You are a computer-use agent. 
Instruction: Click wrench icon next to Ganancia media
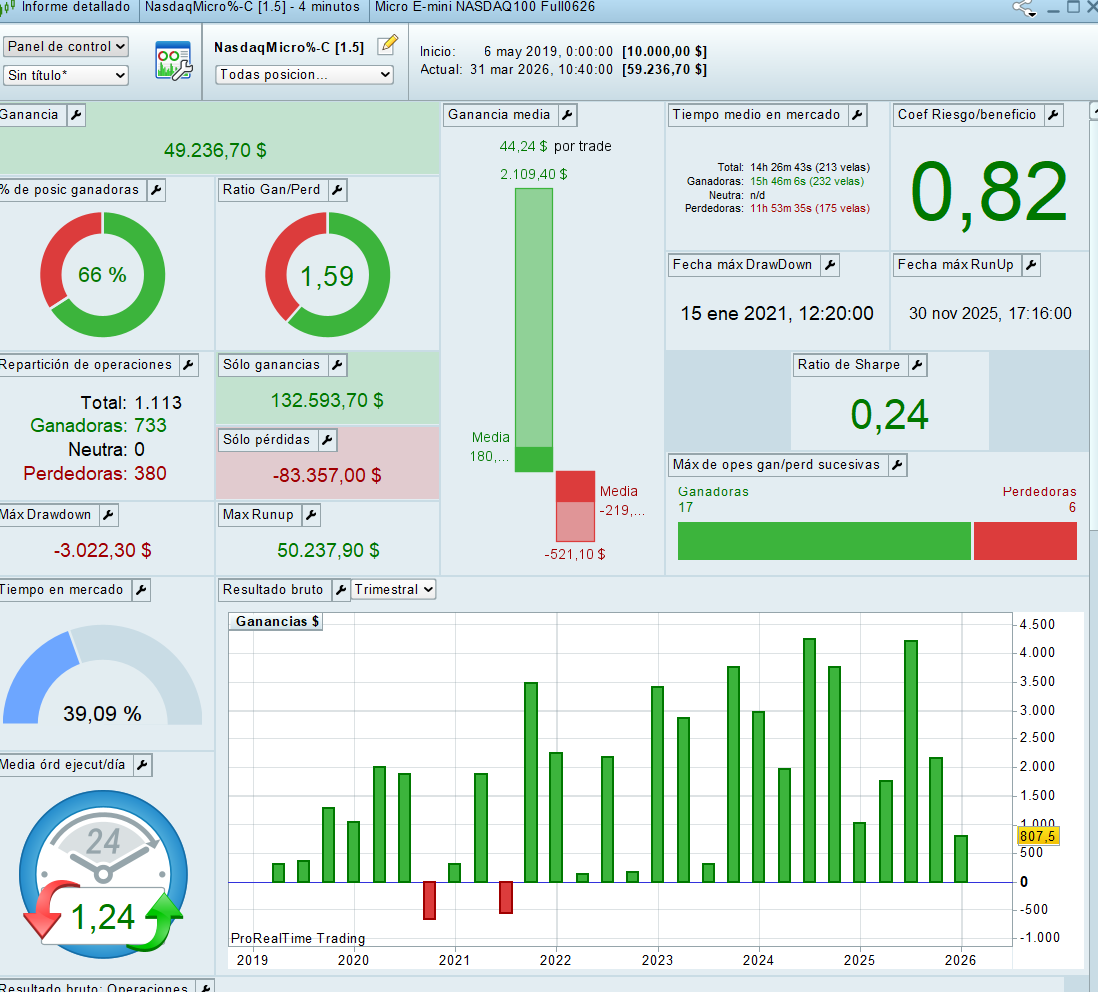click(x=567, y=115)
